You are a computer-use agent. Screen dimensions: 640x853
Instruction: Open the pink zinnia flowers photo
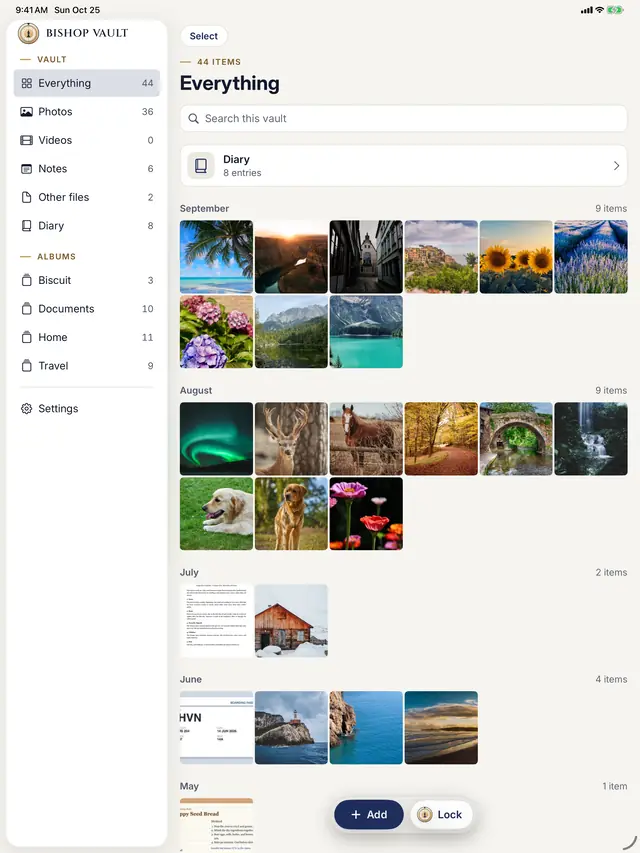[x=366, y=514]
